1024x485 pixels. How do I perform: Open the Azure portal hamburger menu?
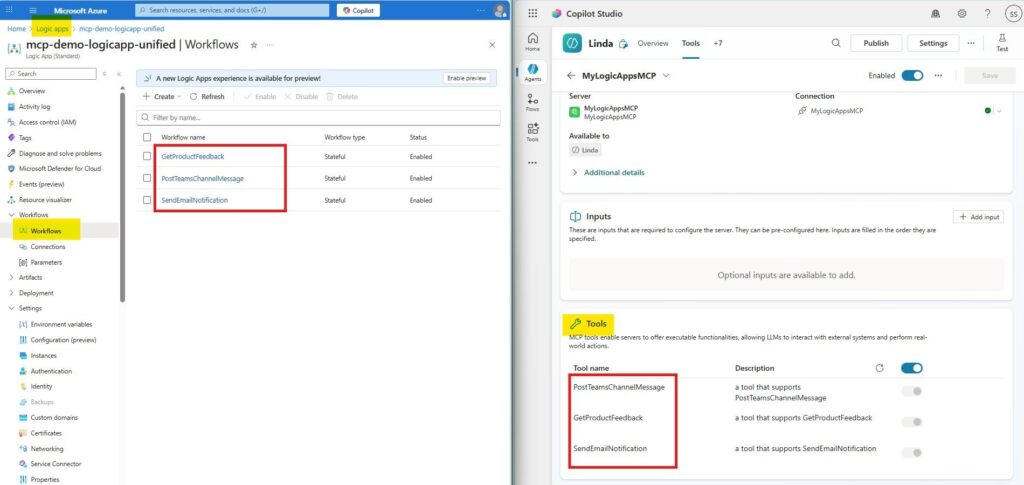(x=33, y=10)
